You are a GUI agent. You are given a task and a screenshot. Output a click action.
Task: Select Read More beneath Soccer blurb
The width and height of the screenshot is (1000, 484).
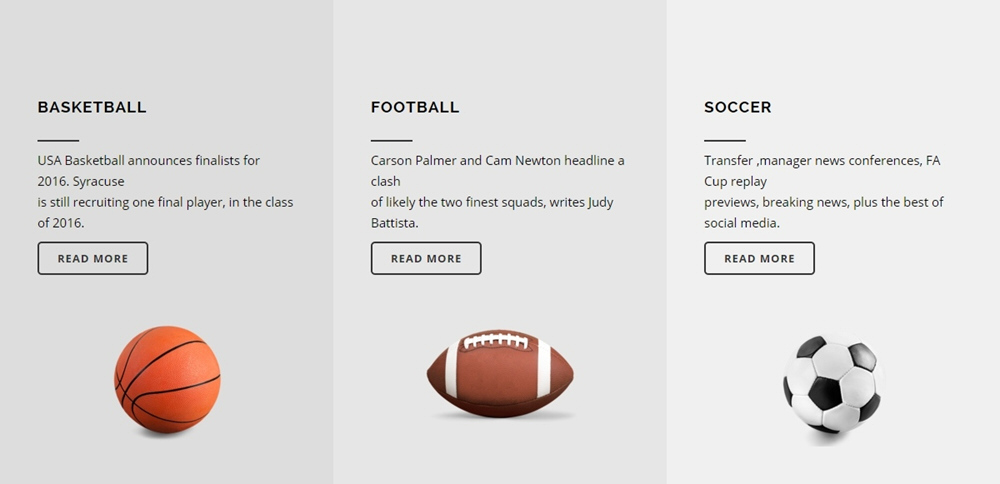coord(759,258)
